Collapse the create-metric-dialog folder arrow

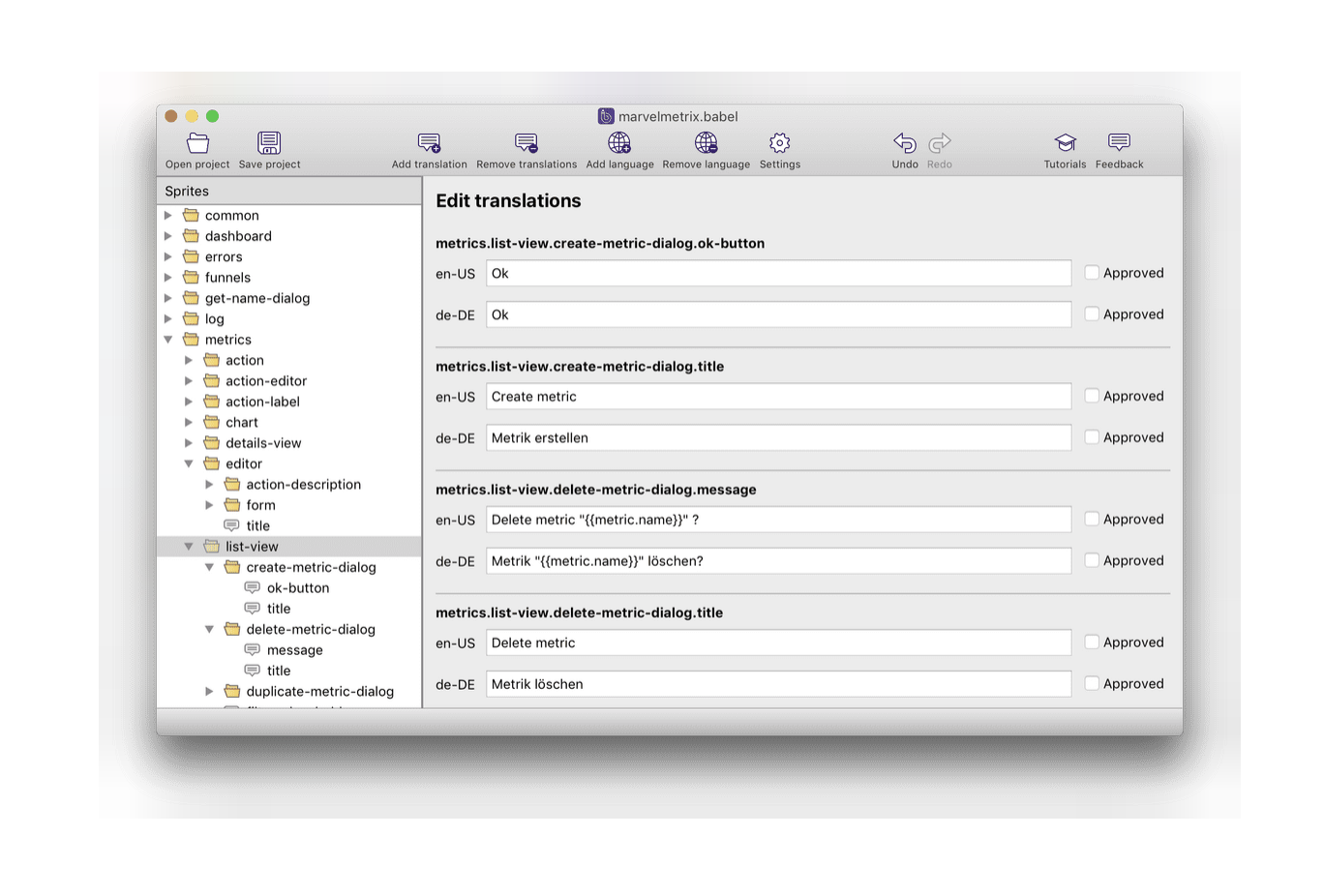209,567
